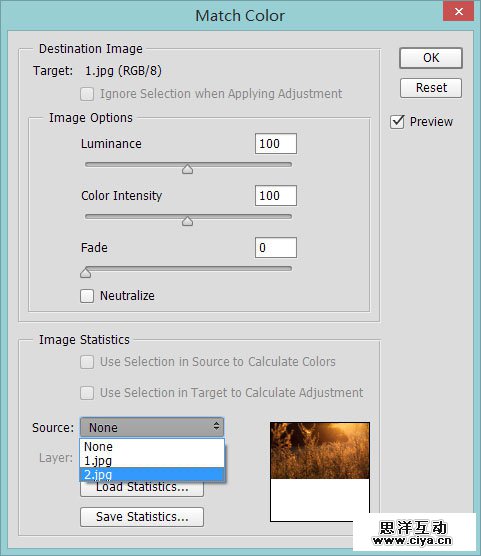The image size is (481, 556).
Task: Toggle the Preview checkbox
Action: click(397, 122)
